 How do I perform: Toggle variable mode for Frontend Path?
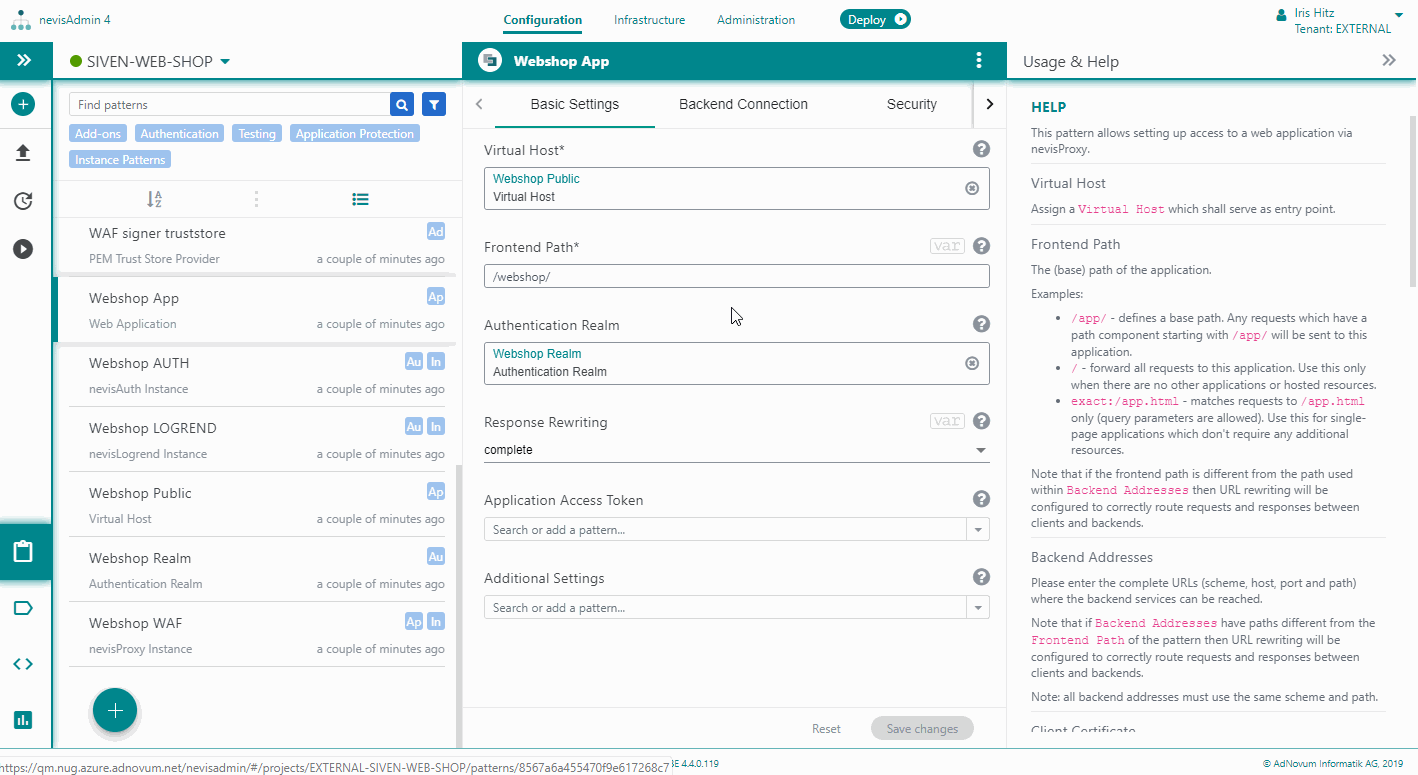tap(947, 246)
